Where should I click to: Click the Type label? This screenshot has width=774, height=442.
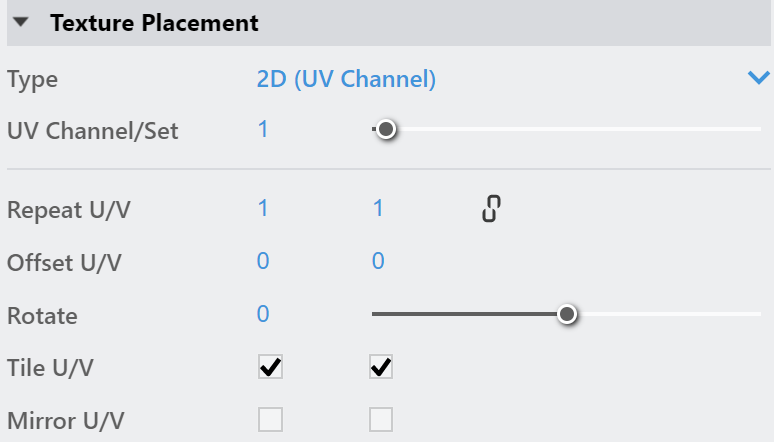tap(33, 80)
